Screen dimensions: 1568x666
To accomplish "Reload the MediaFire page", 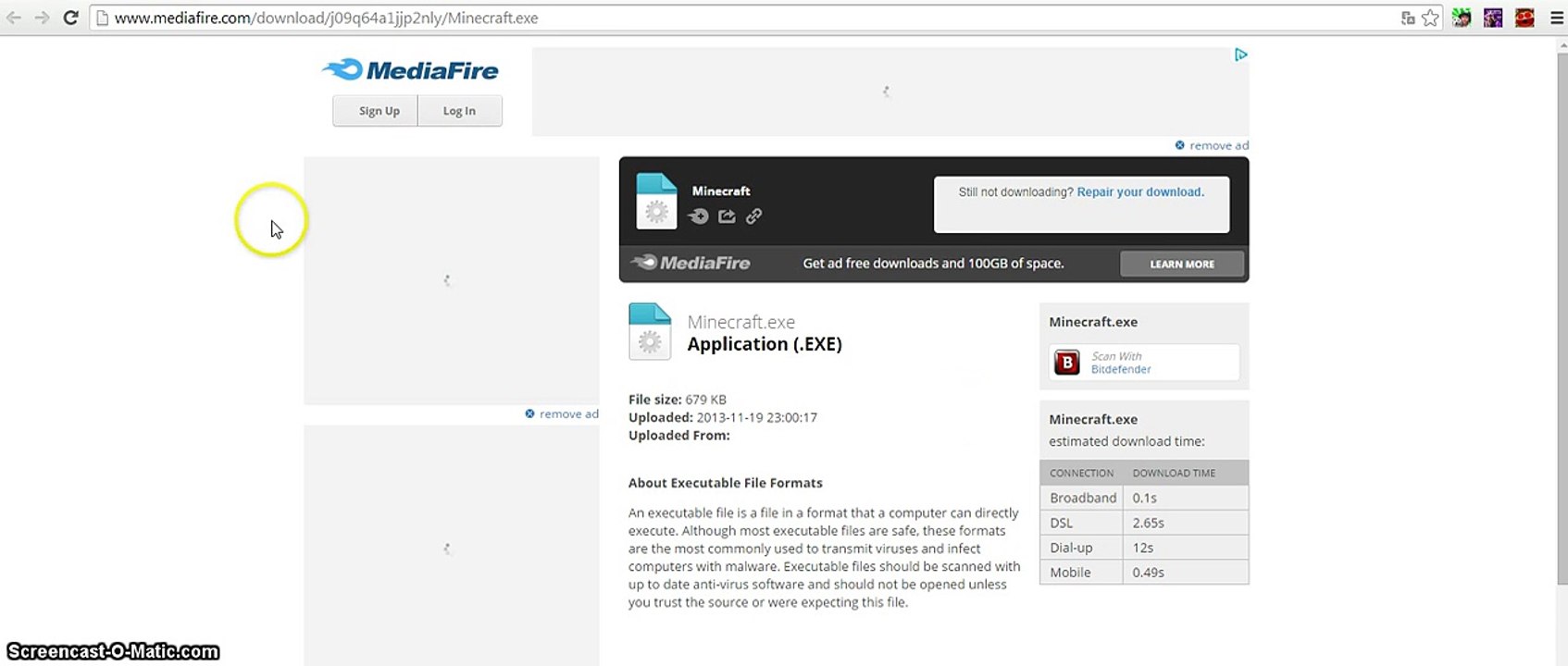I will click(x=70, y=18).
